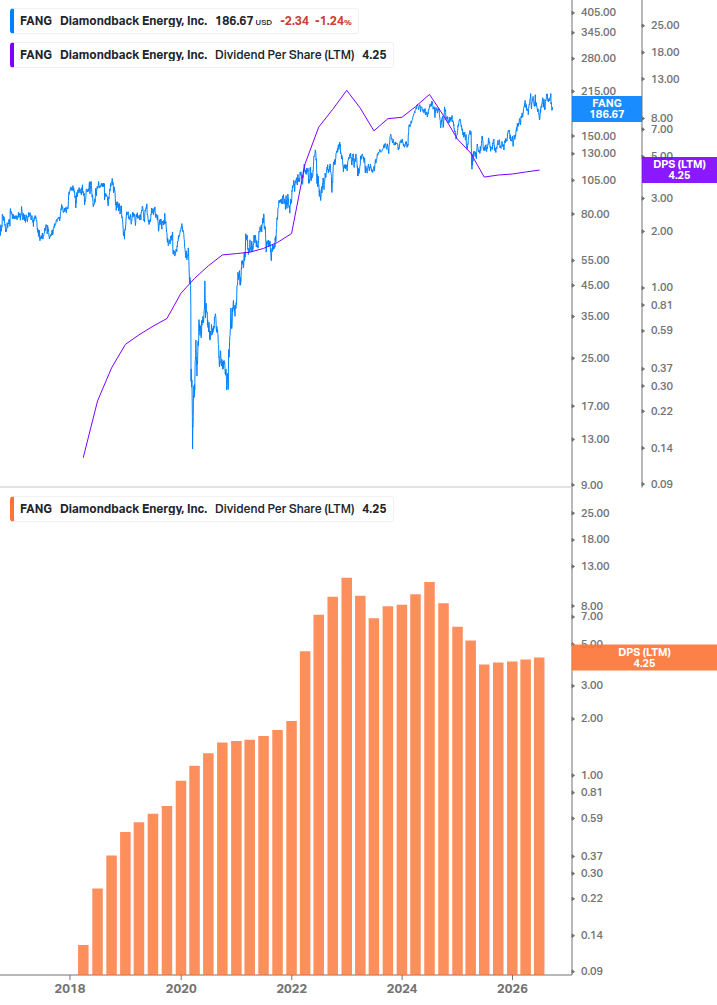
Task: Click the 35.00 label on the price axis
Action: [595, 316]
